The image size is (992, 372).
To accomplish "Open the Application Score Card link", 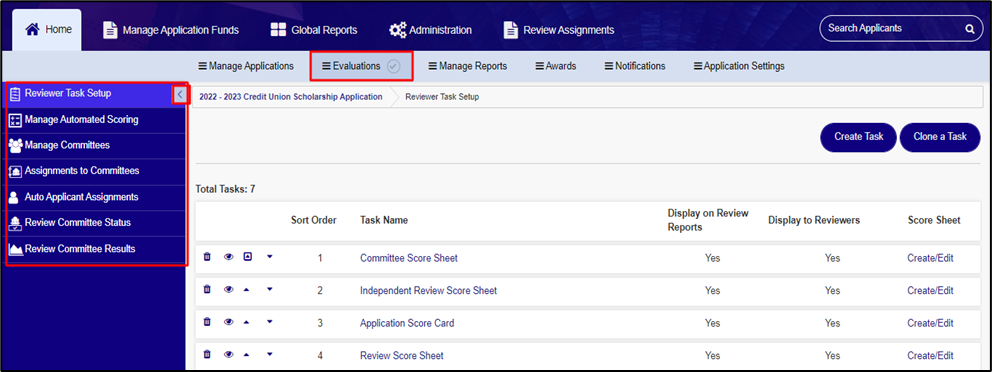I will 407,323.
